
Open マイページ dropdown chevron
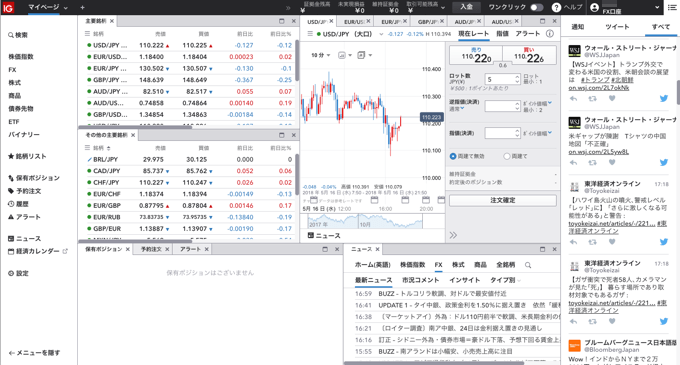[65, 8]
